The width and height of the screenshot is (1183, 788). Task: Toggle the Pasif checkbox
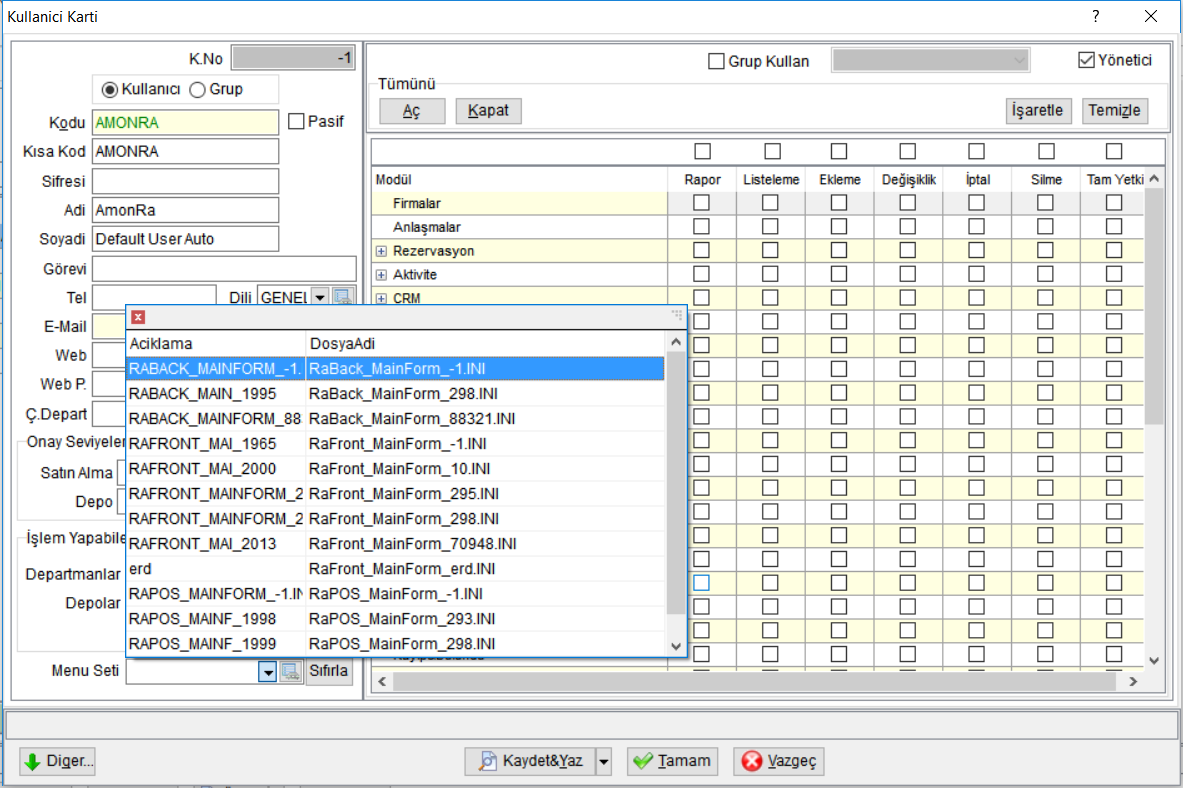coord(297,121)
